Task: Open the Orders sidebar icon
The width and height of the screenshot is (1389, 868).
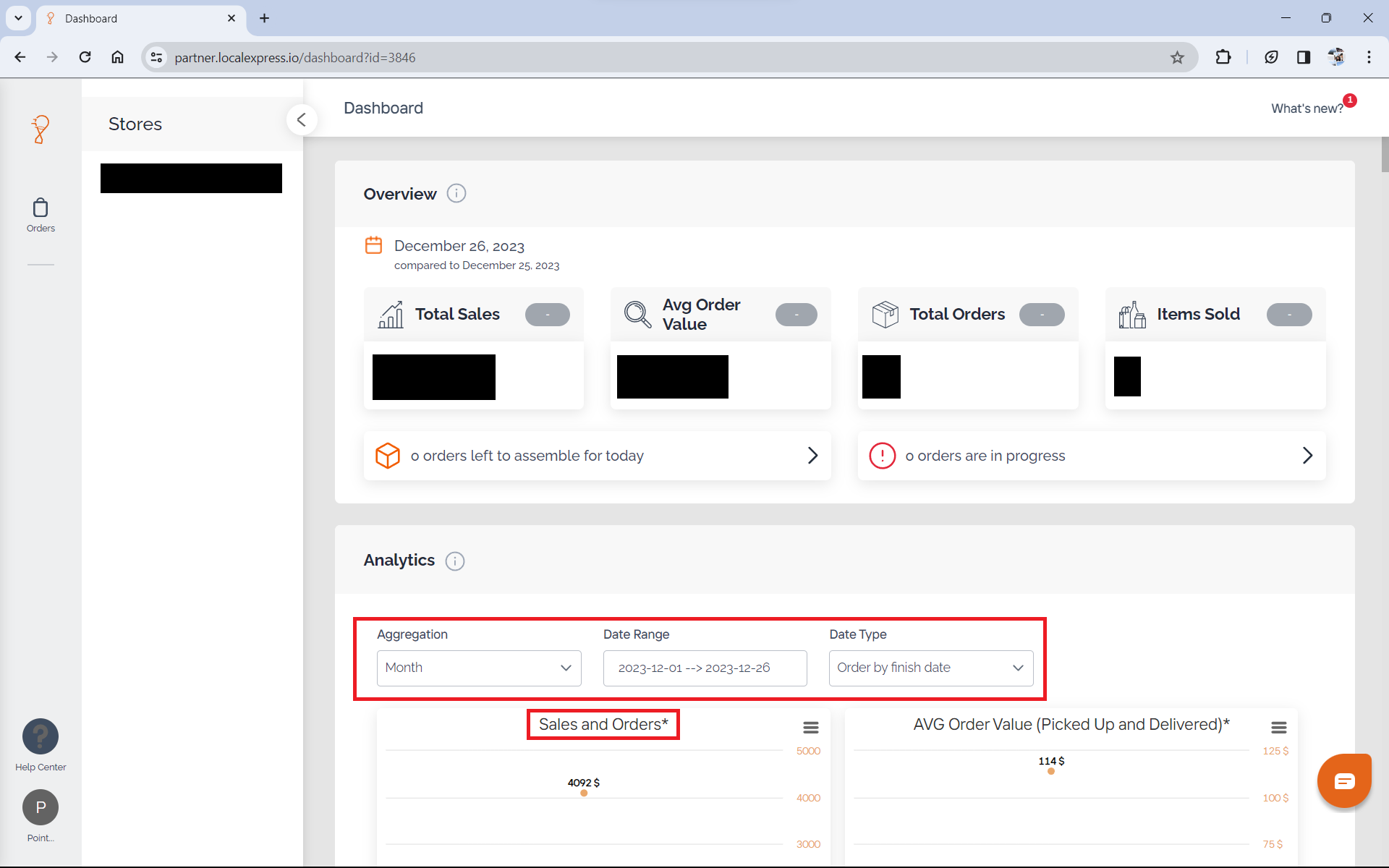Action: pos(41,215)
